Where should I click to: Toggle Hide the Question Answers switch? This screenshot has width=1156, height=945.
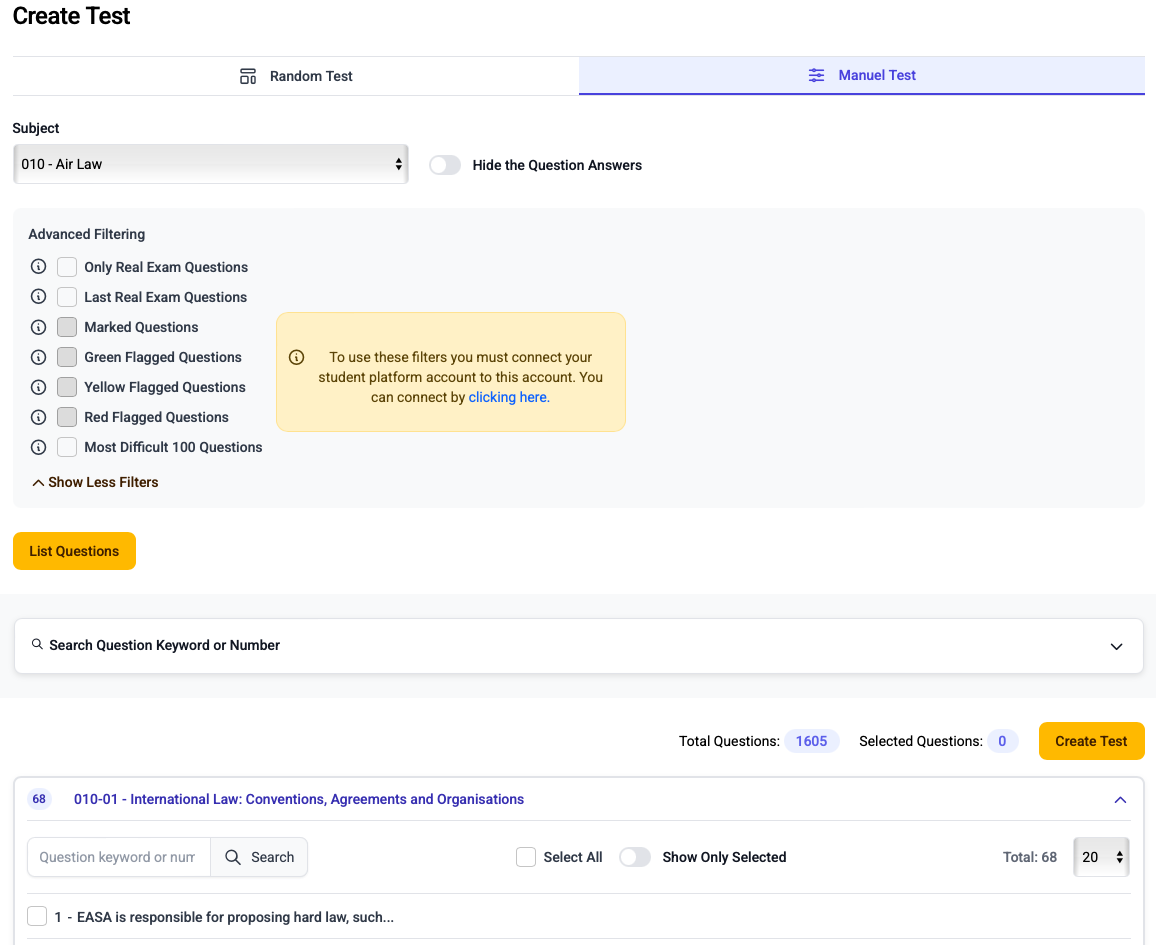coord(445,165)
